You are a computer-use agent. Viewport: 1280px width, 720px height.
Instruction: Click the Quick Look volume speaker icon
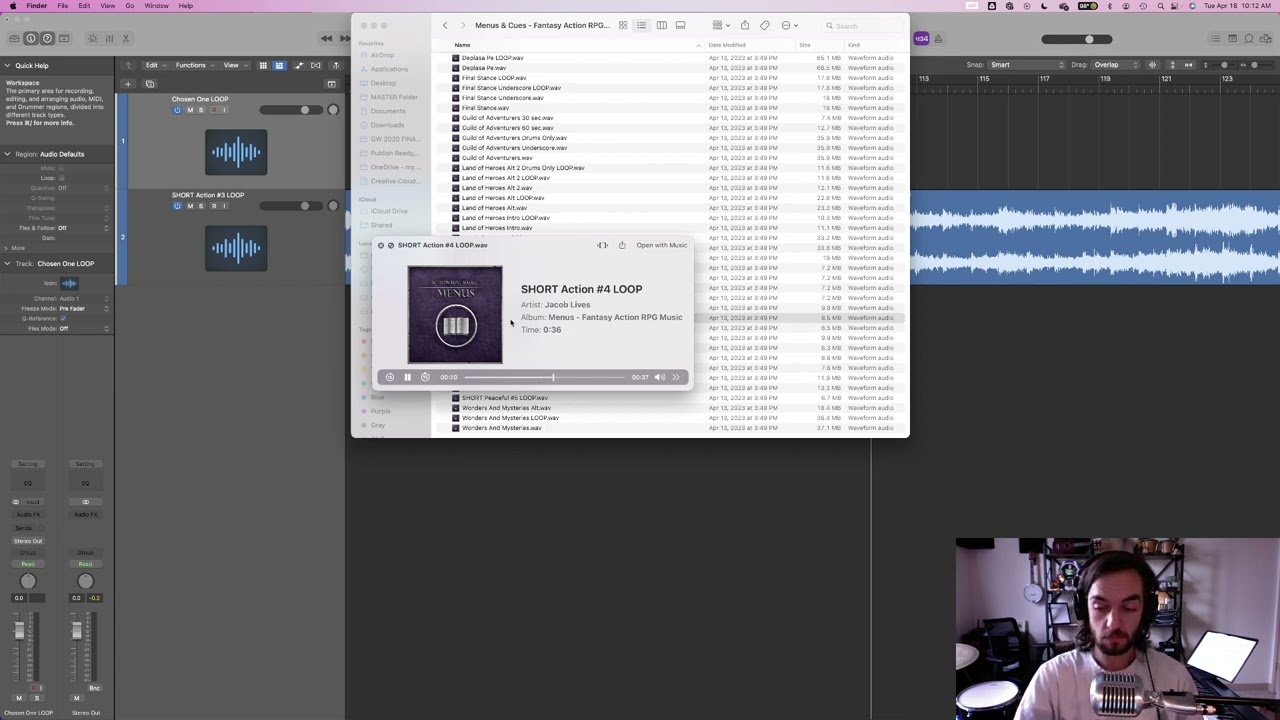(x=659, y=377)
